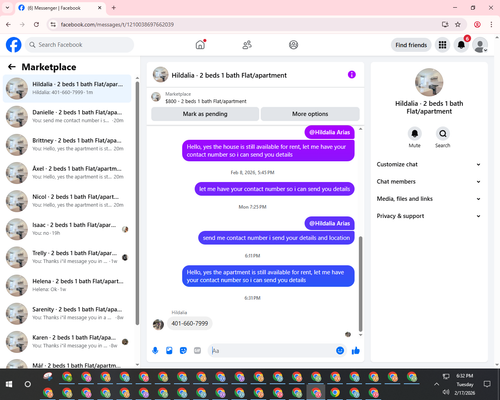Open the account avatar menu
The image size is (500, 400).
tap(480, 45)
